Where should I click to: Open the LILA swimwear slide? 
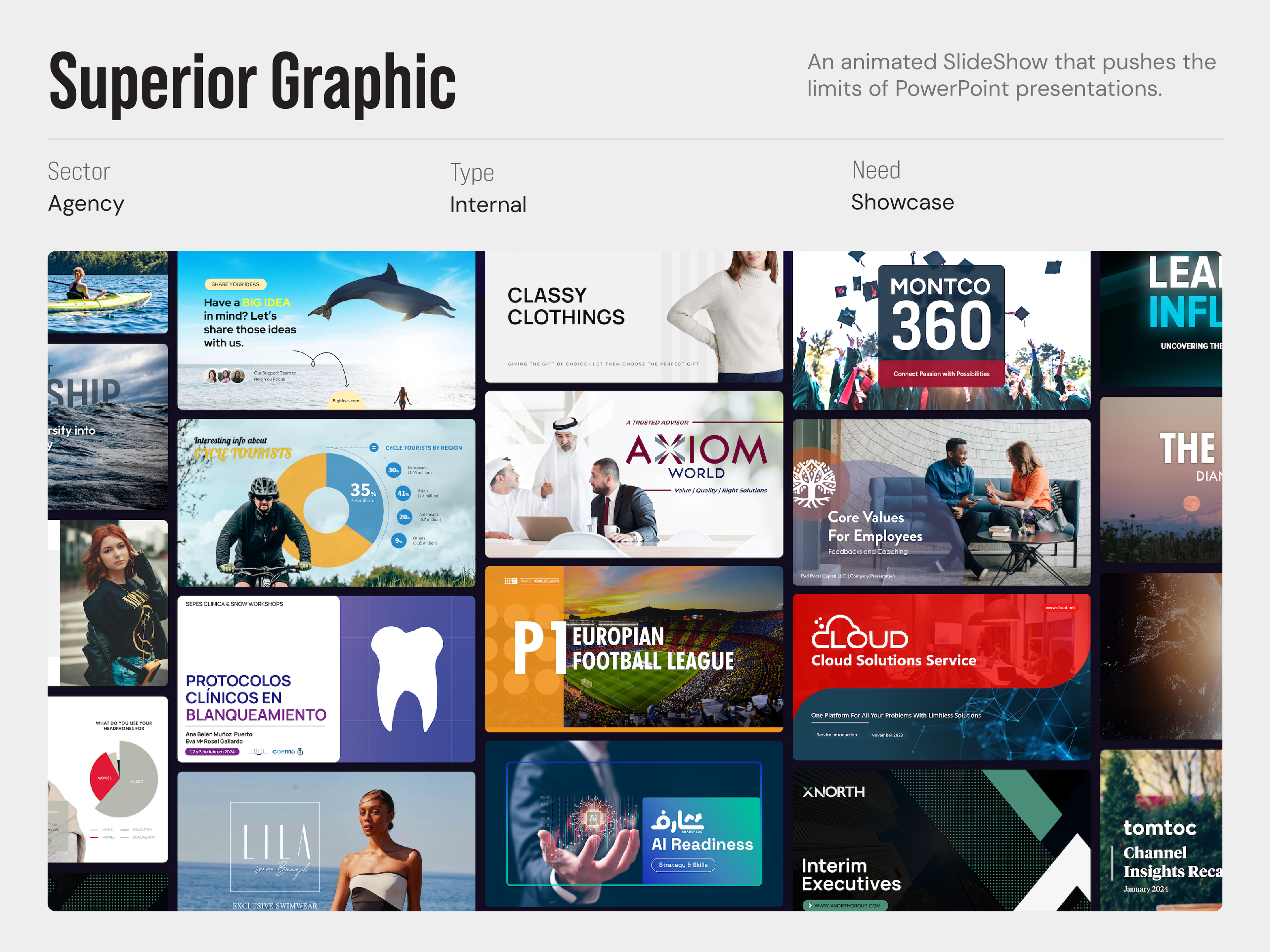pyautogui.click(x=326, y=841)
